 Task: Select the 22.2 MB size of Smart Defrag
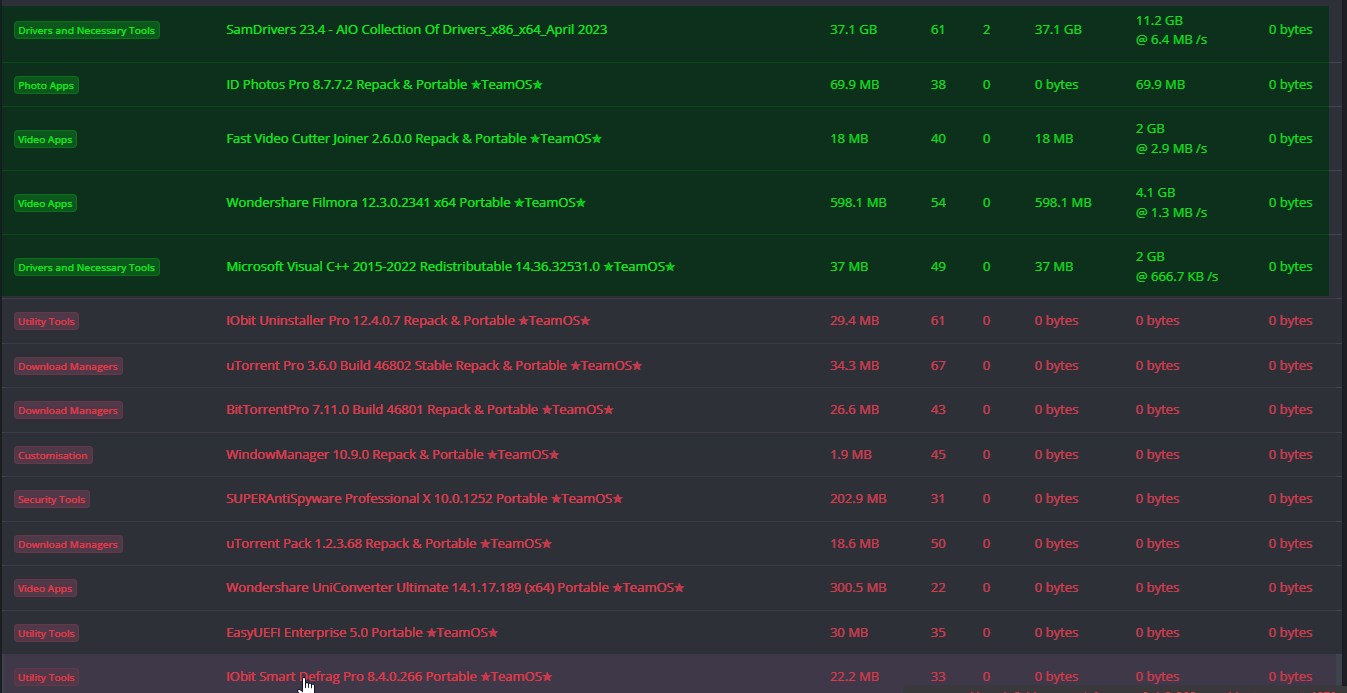tap(854, 677)
